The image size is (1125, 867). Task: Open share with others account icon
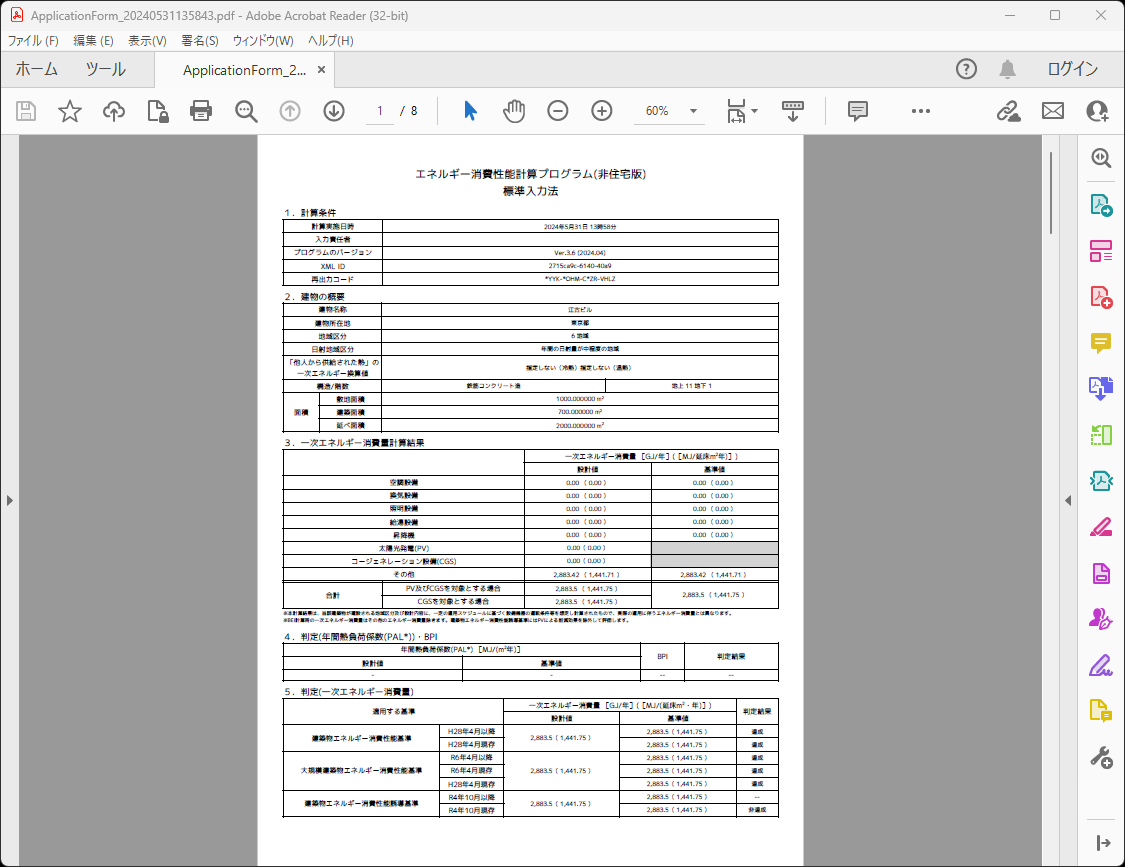coord(1097,111)
